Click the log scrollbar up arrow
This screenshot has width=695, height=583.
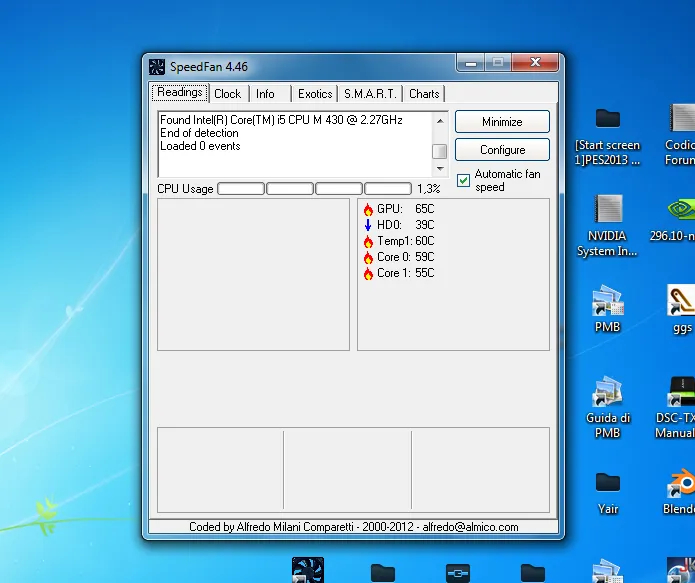pos(440,121)
